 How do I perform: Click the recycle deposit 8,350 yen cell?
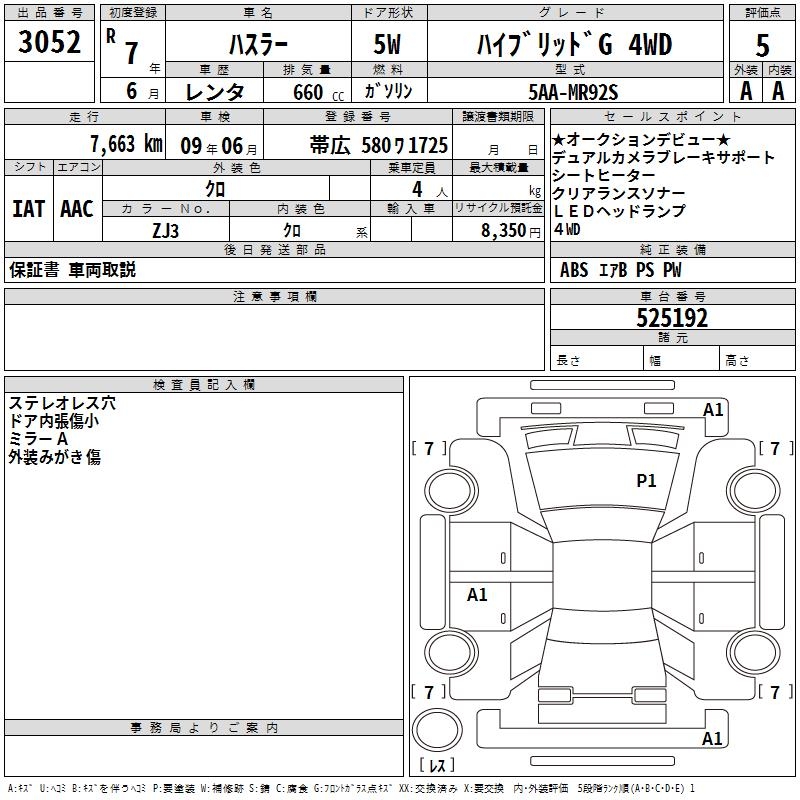498,230
